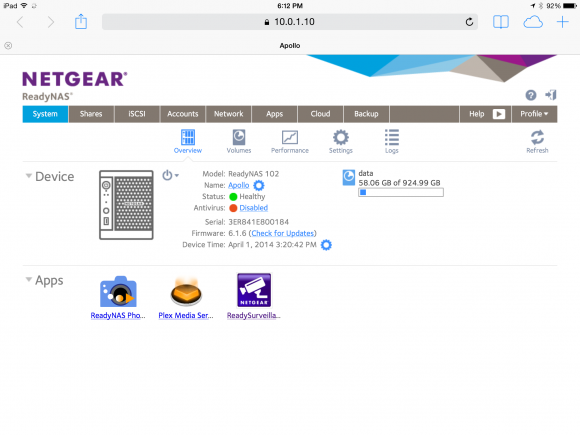The image size is (580, 435).
Task: Collapse the Apps section triangle
Action: click(28, 279)
